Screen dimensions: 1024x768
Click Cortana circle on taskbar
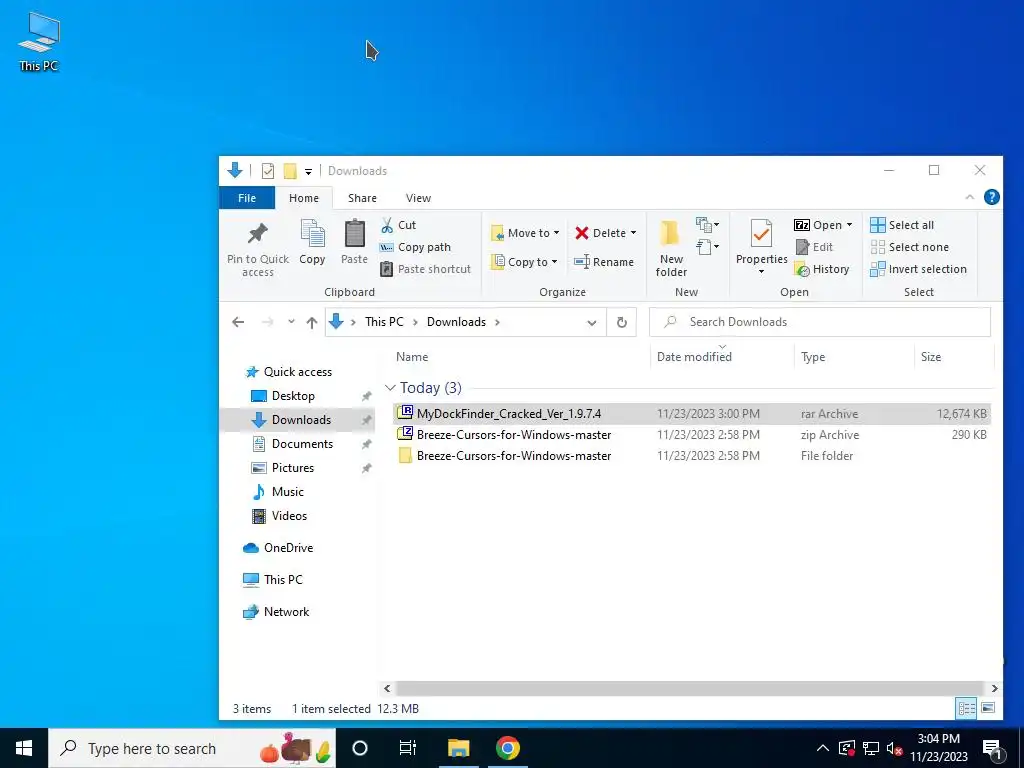360,748
